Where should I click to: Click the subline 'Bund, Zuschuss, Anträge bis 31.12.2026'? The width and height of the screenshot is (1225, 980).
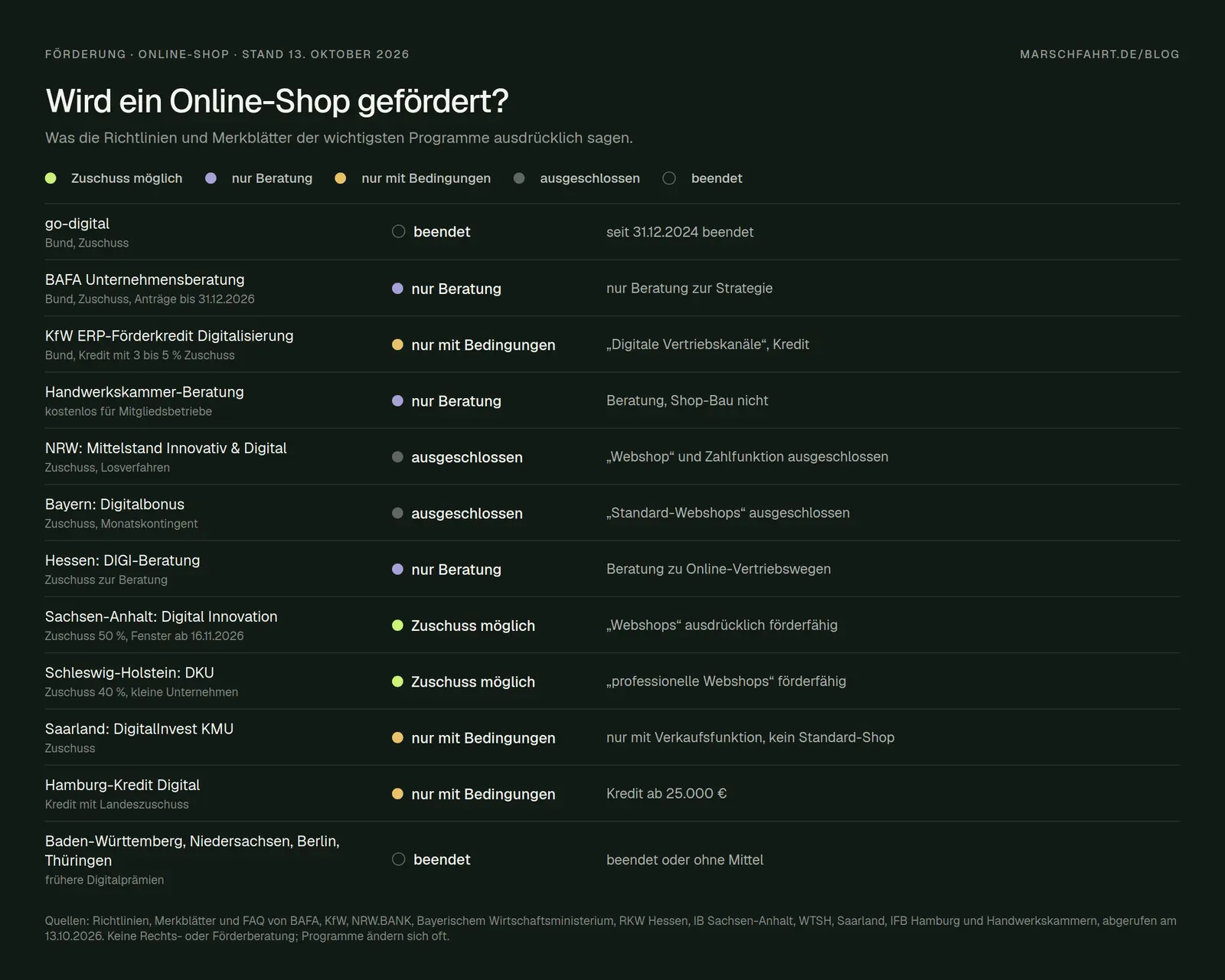(x=150, y=299)
